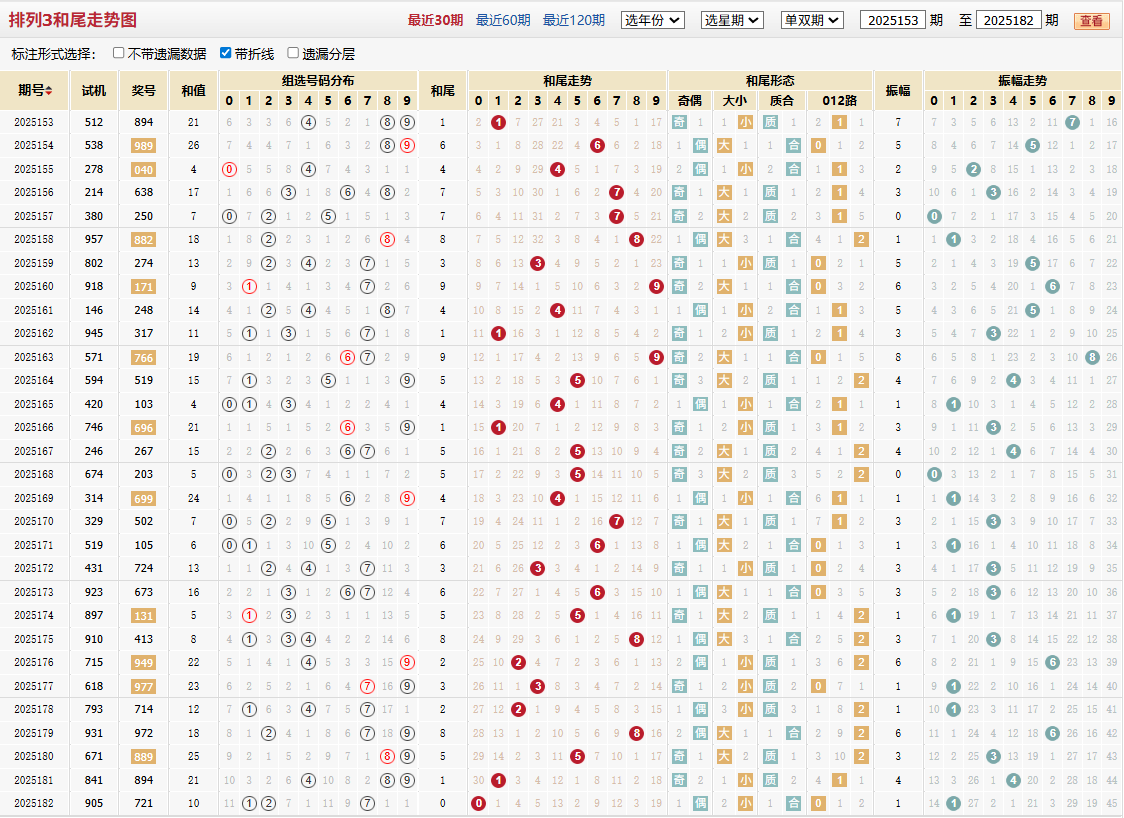Click period number 2025182

point(34,803)
